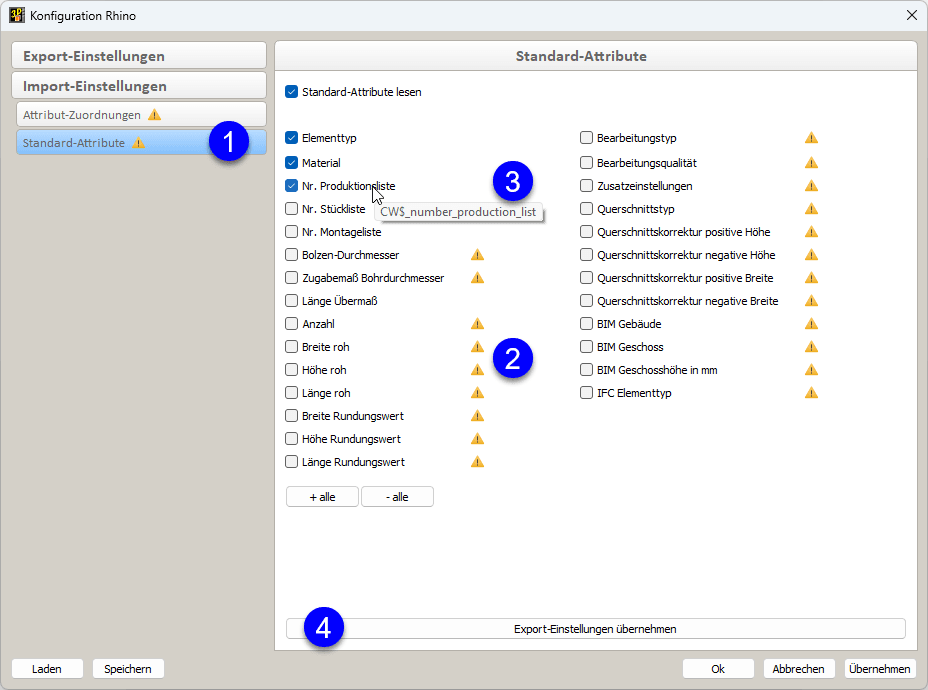Click warning icon beside Standard-Attribute sidebar item
The width and height of the screenshot is (928, 690).
coord(138,143)
